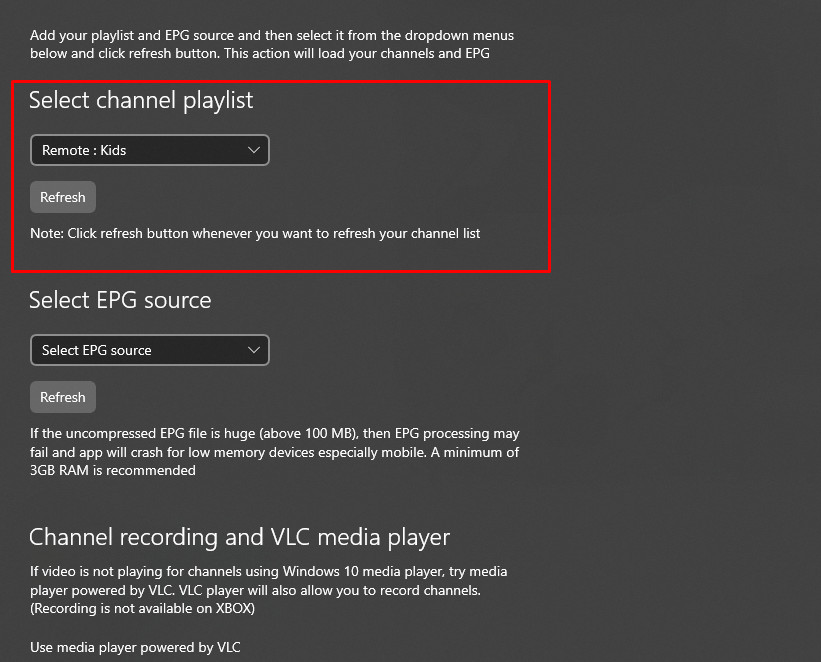
Task: Click the text about uncompressed EPG file size
Action: click(274, 452)
